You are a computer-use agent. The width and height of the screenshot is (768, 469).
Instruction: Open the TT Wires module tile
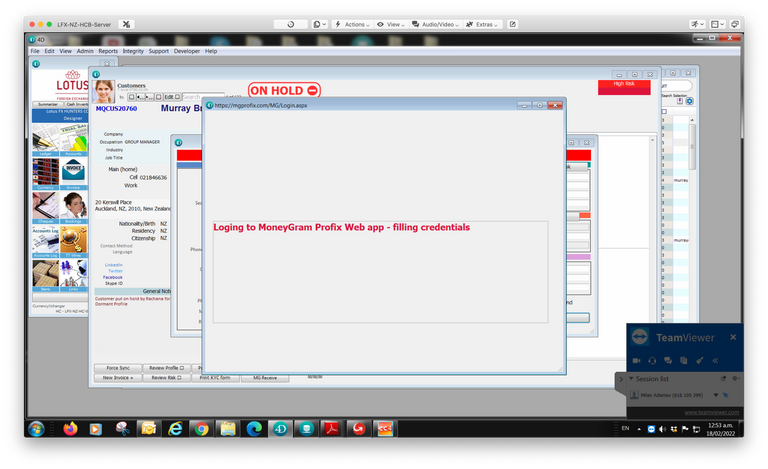coord(73,242)
